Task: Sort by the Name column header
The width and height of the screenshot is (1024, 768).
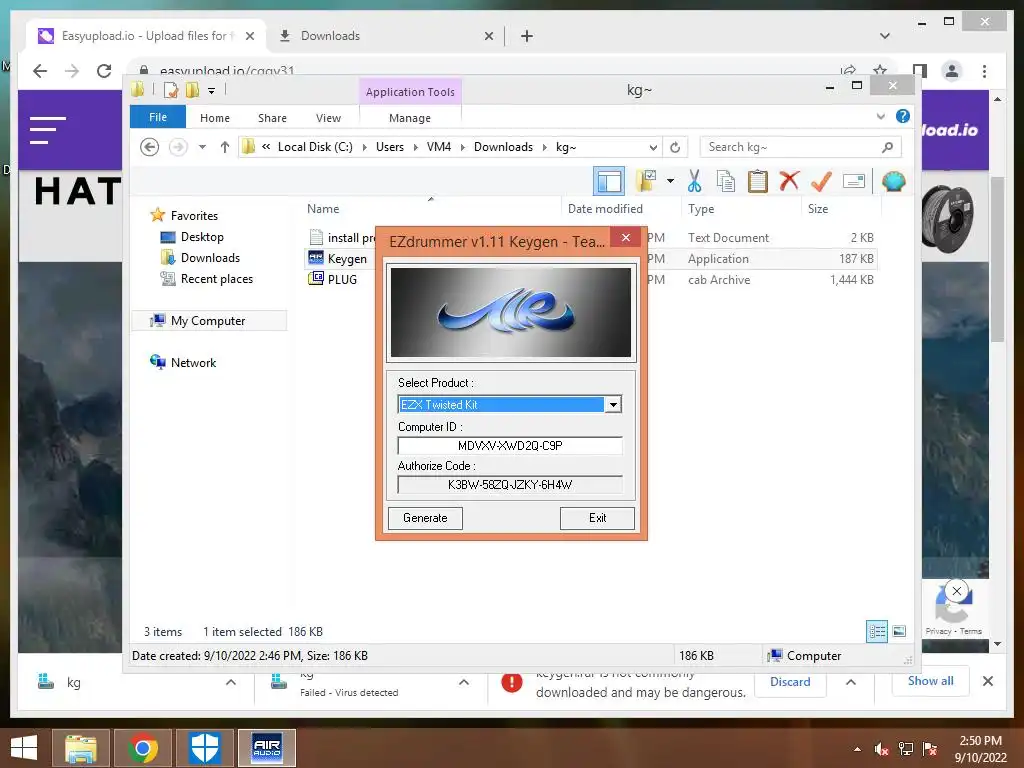Action: [323, 209]
